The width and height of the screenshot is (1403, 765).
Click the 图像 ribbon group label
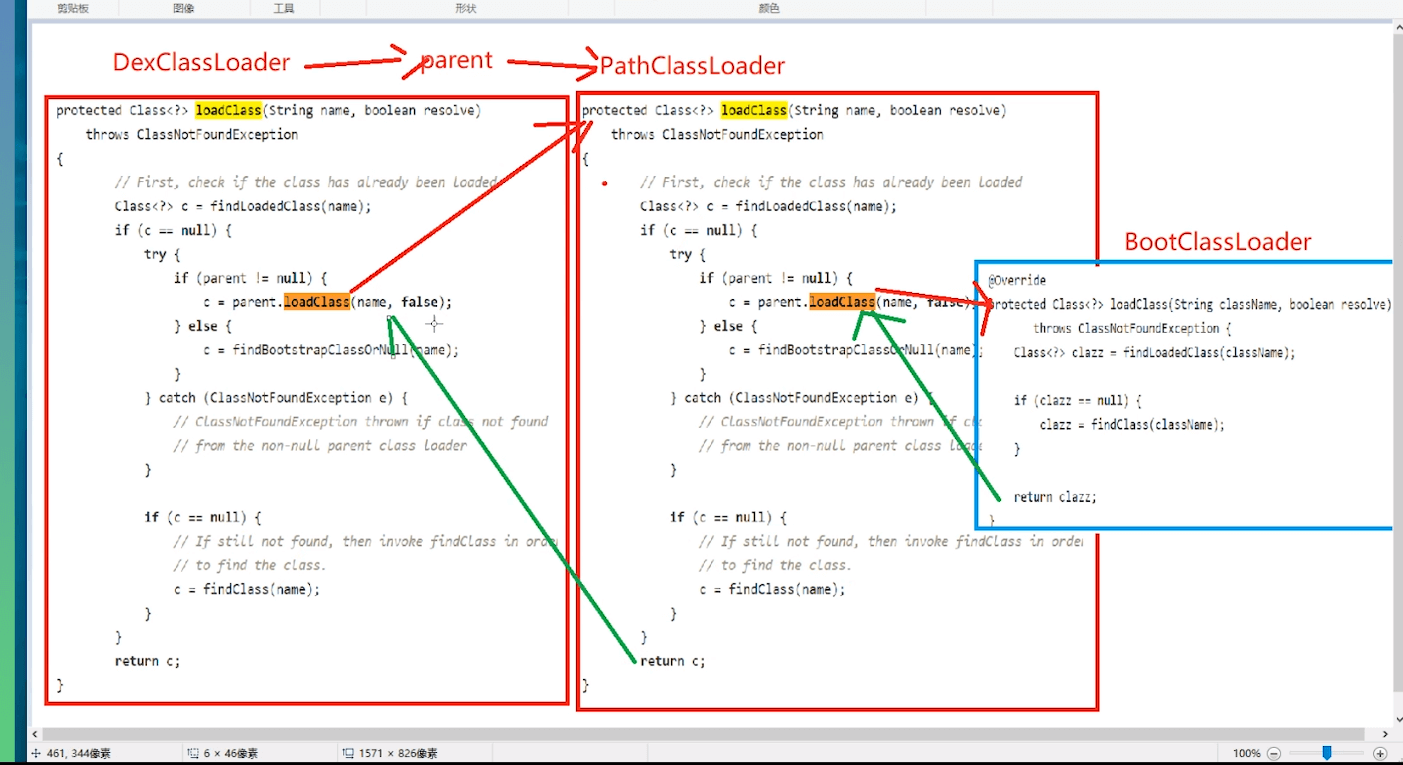point(183,8)
